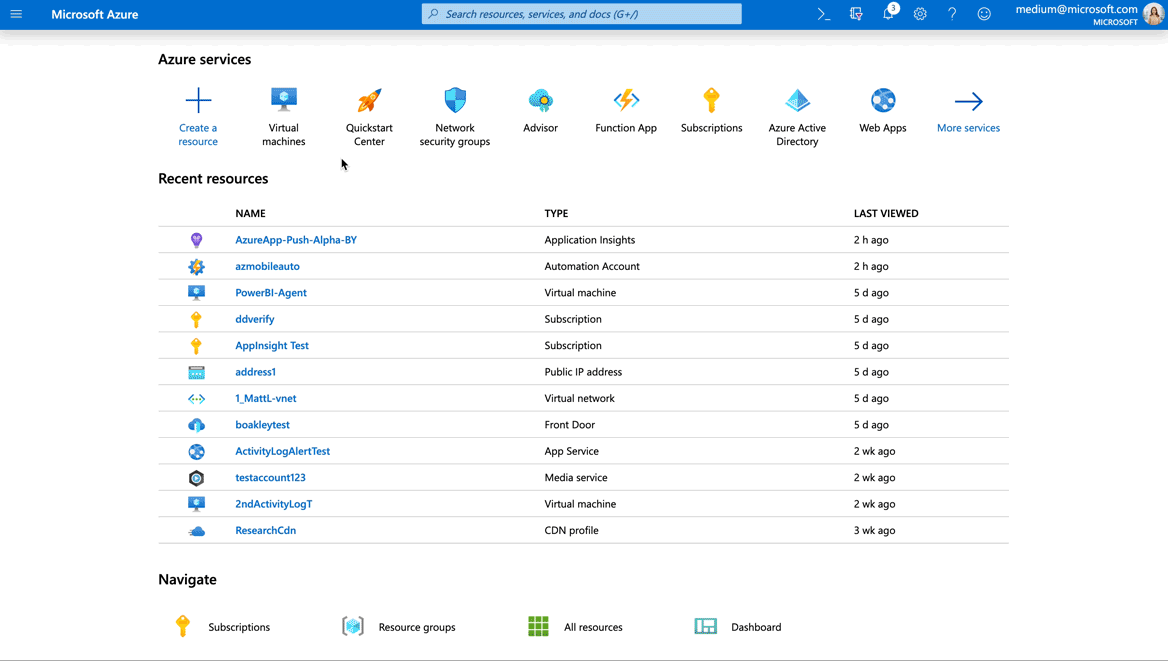Click the Front Door icon beside boakleytest
The width and height of the screenshot is (1168, 661).
coord(196,425)
